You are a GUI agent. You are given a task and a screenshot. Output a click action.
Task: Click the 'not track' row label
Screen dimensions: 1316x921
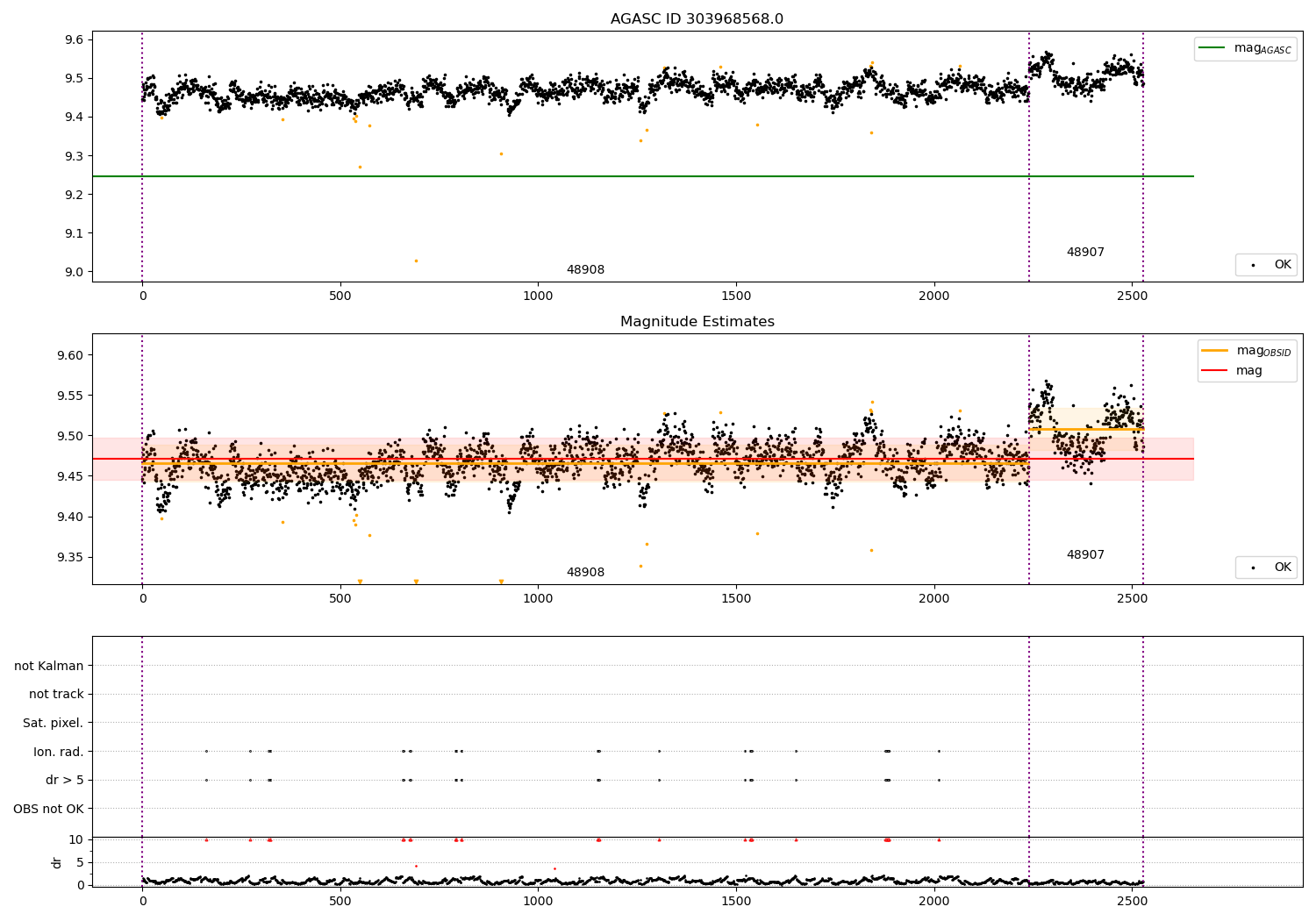click(x=56, y=694)
